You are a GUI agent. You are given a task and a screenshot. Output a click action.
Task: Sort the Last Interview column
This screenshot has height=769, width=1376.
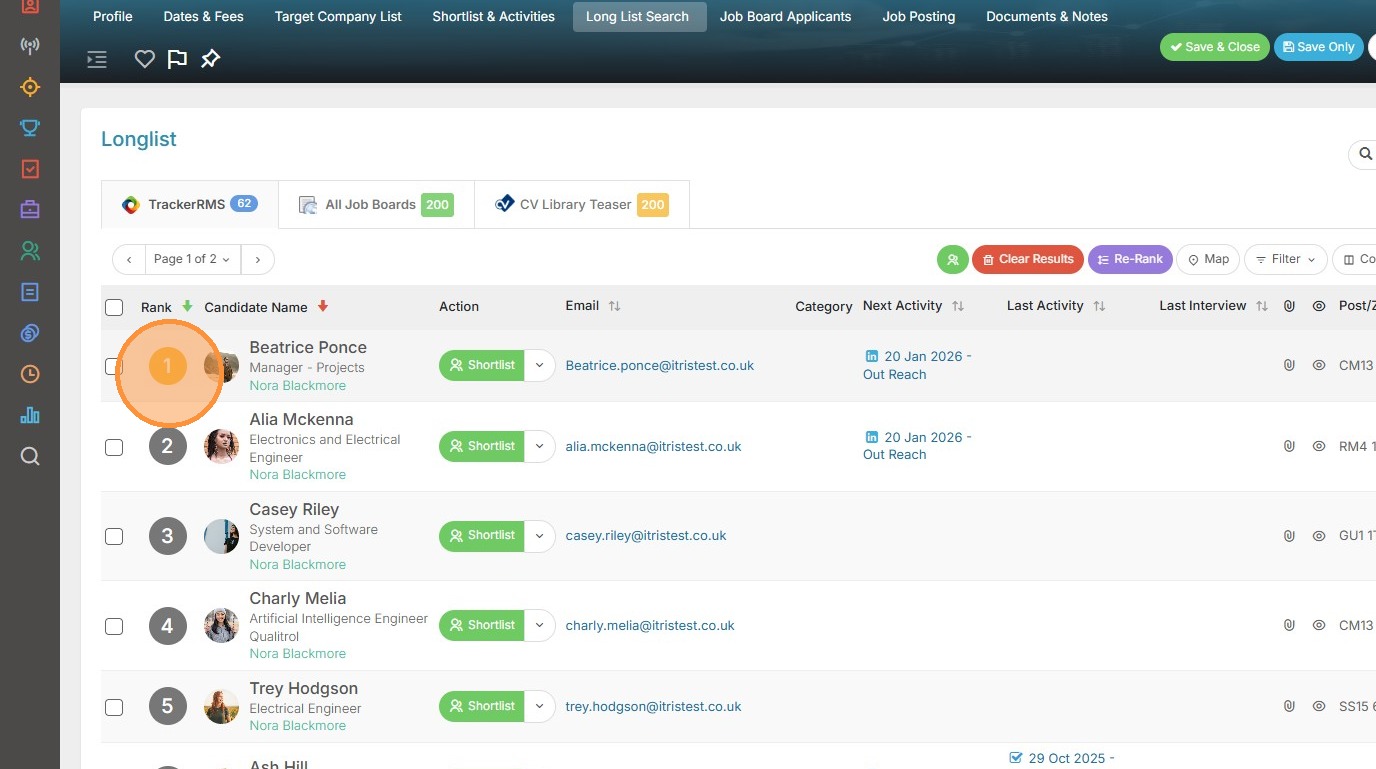1262,306
